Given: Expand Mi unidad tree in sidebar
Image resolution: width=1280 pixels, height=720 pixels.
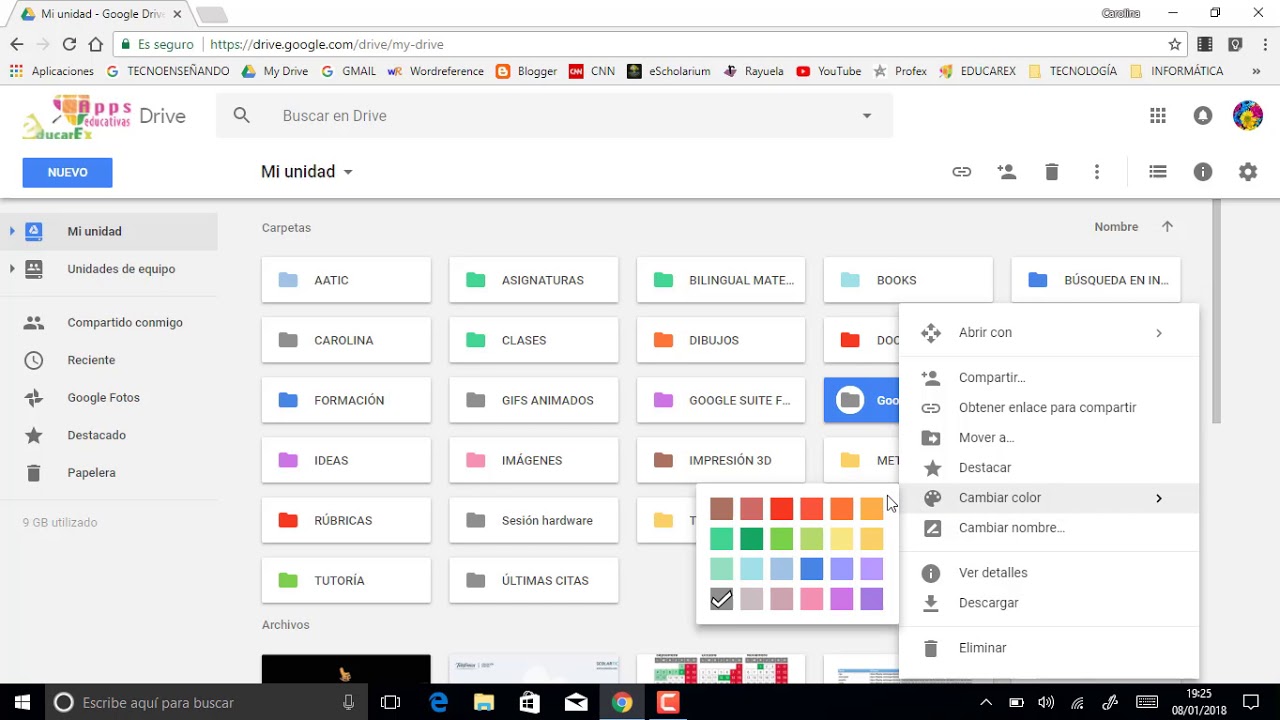Looking at the screenshot, I should (x=12, y=231).
